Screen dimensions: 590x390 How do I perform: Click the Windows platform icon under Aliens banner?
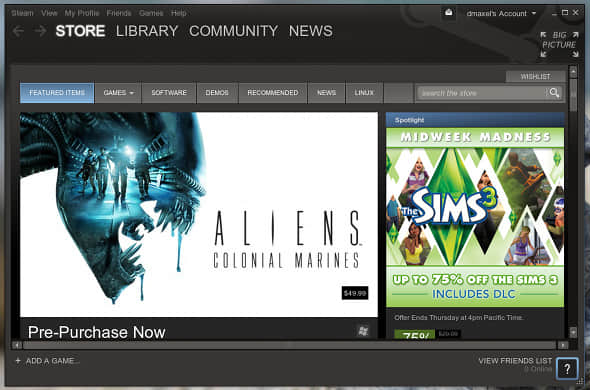(363, 331)
